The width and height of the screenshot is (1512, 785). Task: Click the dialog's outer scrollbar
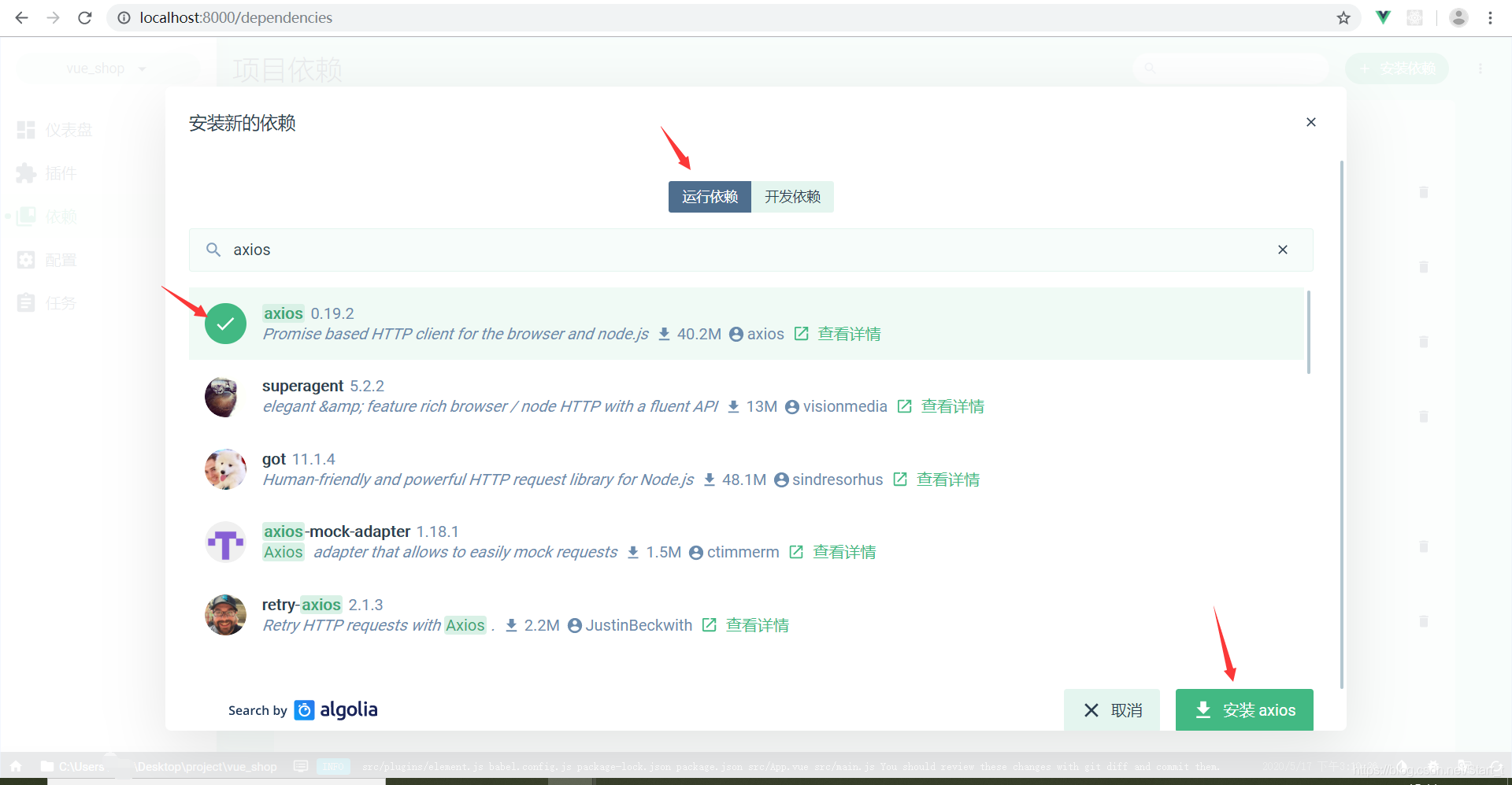point(1342,424)
